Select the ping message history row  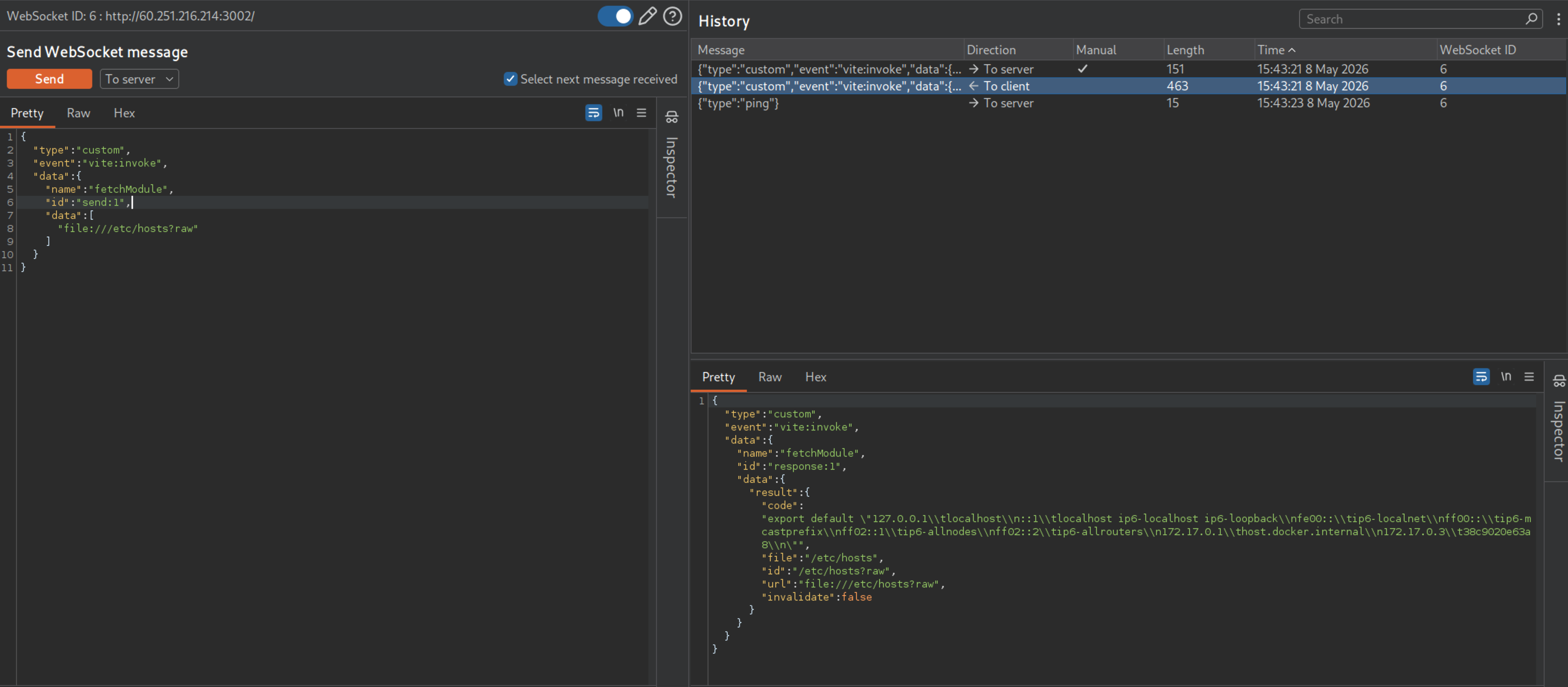(x=1128, y=103)
